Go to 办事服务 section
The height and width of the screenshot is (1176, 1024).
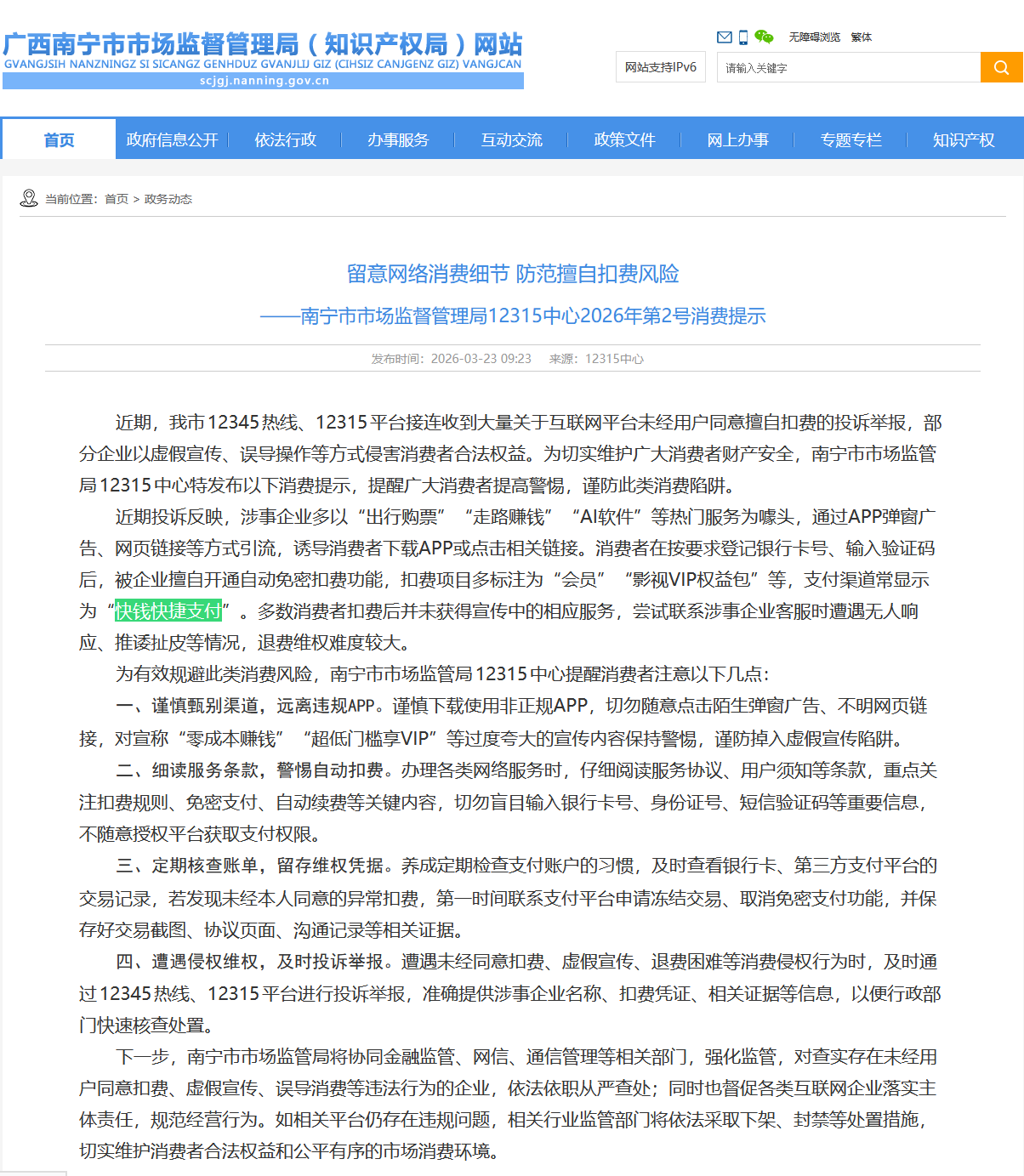point(398,139)
